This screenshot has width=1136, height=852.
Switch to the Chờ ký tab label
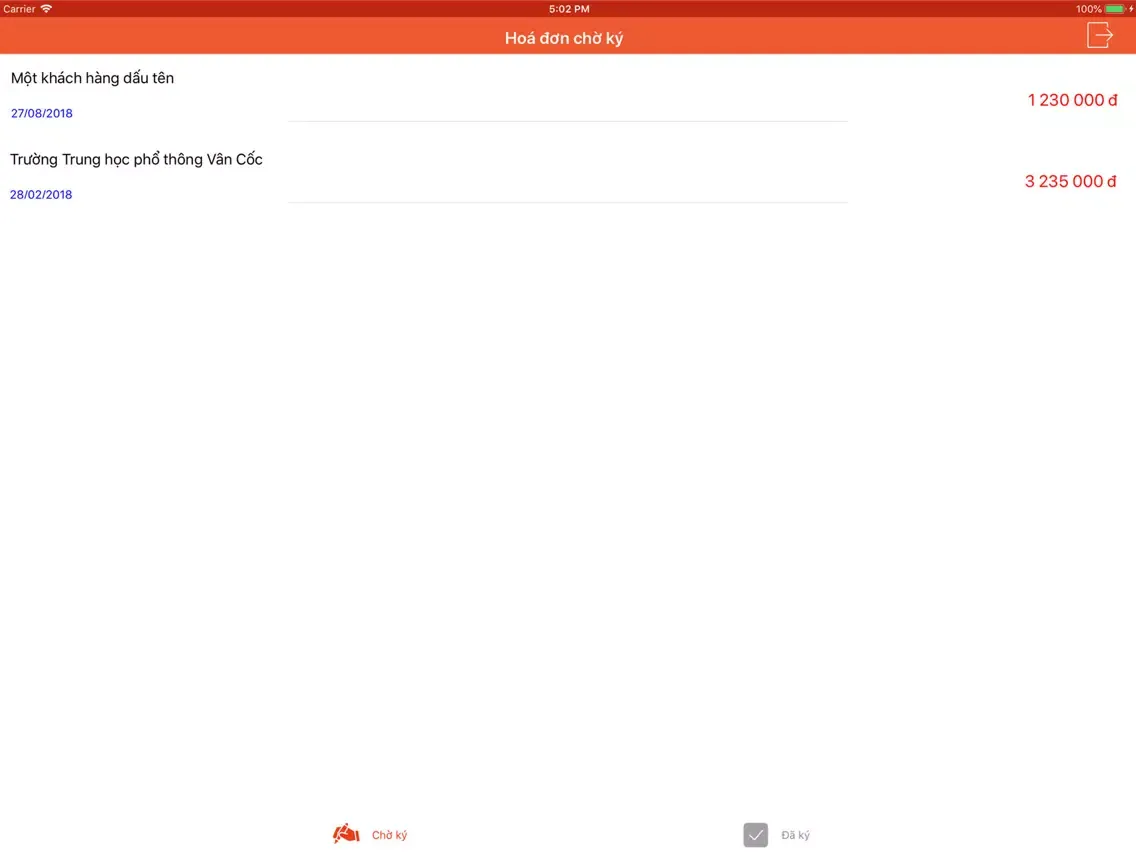click(389, 835)
